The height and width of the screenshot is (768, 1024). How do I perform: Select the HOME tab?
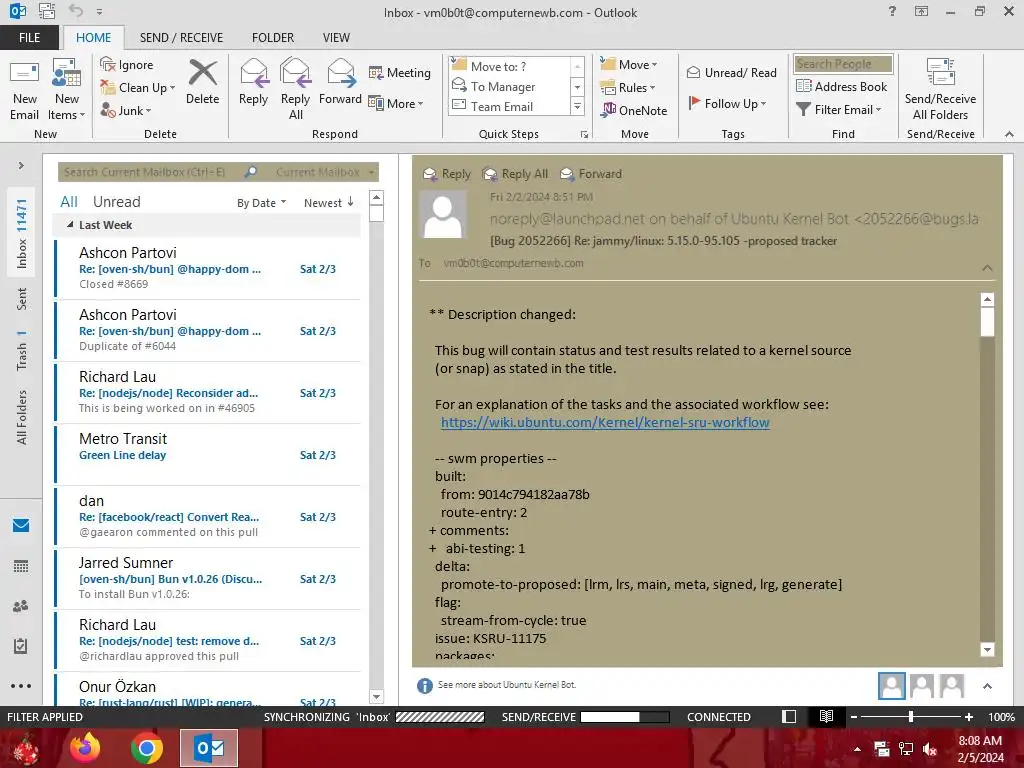pyautogui.click(x=93, y=38)
